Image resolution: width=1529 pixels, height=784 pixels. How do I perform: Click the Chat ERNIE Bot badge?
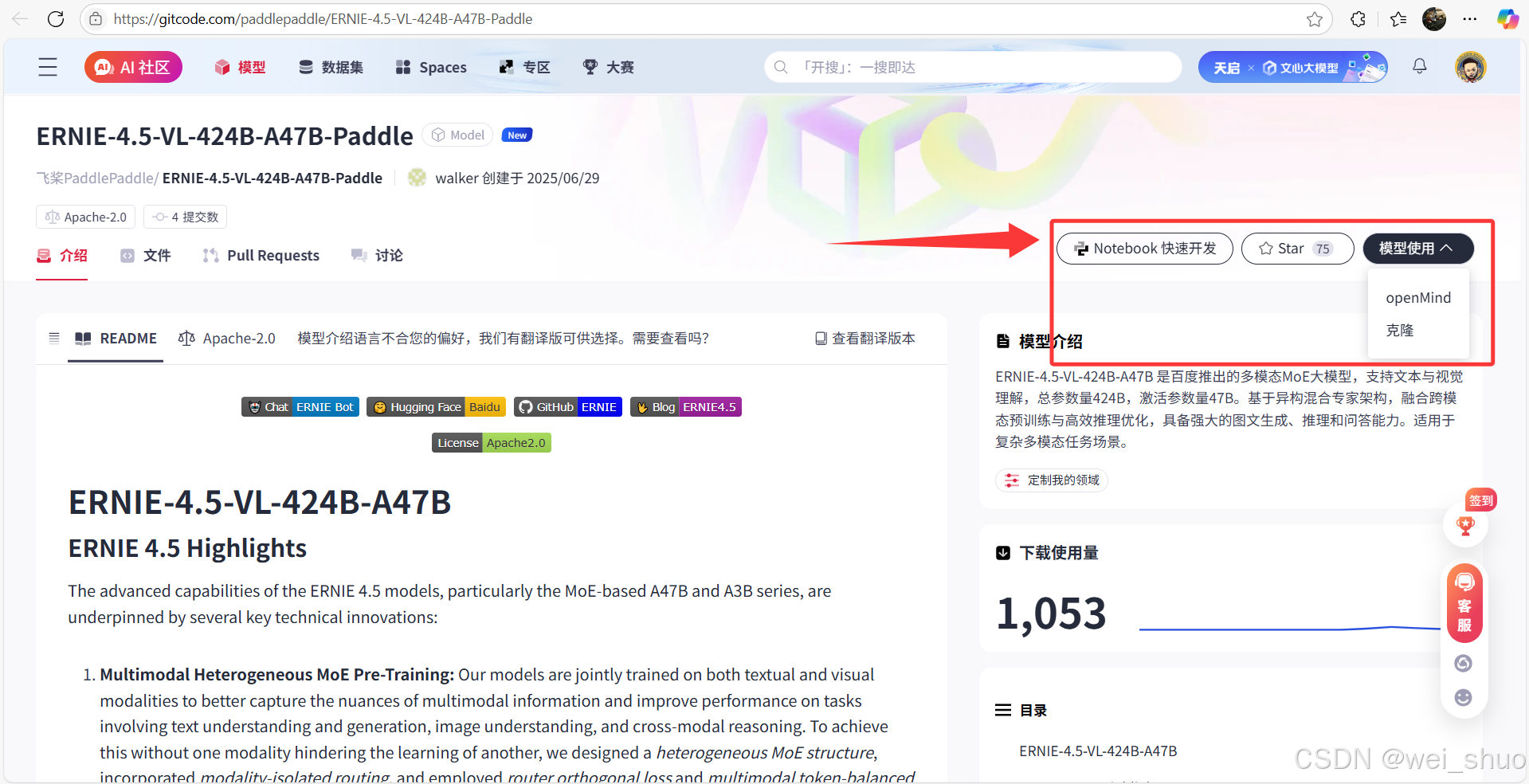click(x=300, y=407)
